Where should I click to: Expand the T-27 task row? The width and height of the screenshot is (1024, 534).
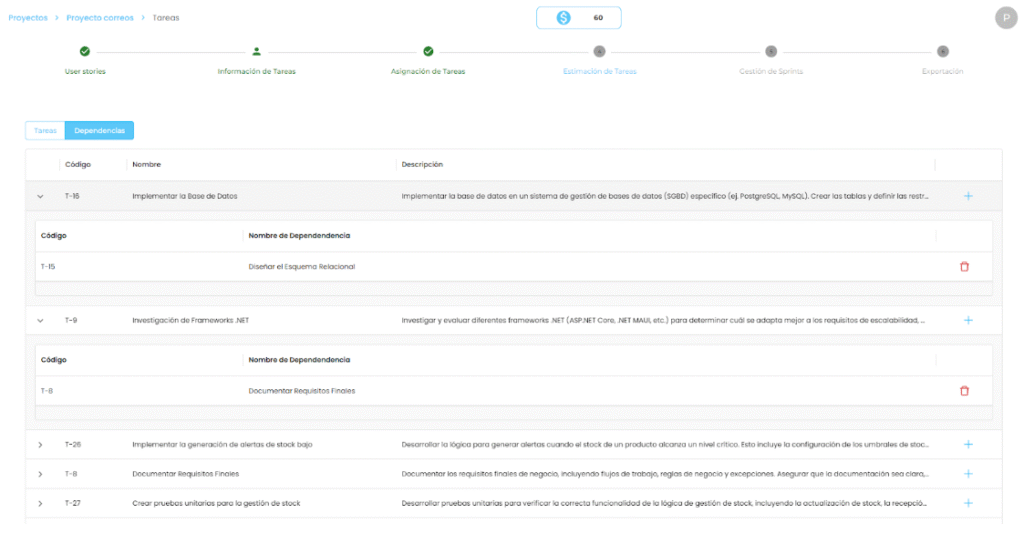40,503
